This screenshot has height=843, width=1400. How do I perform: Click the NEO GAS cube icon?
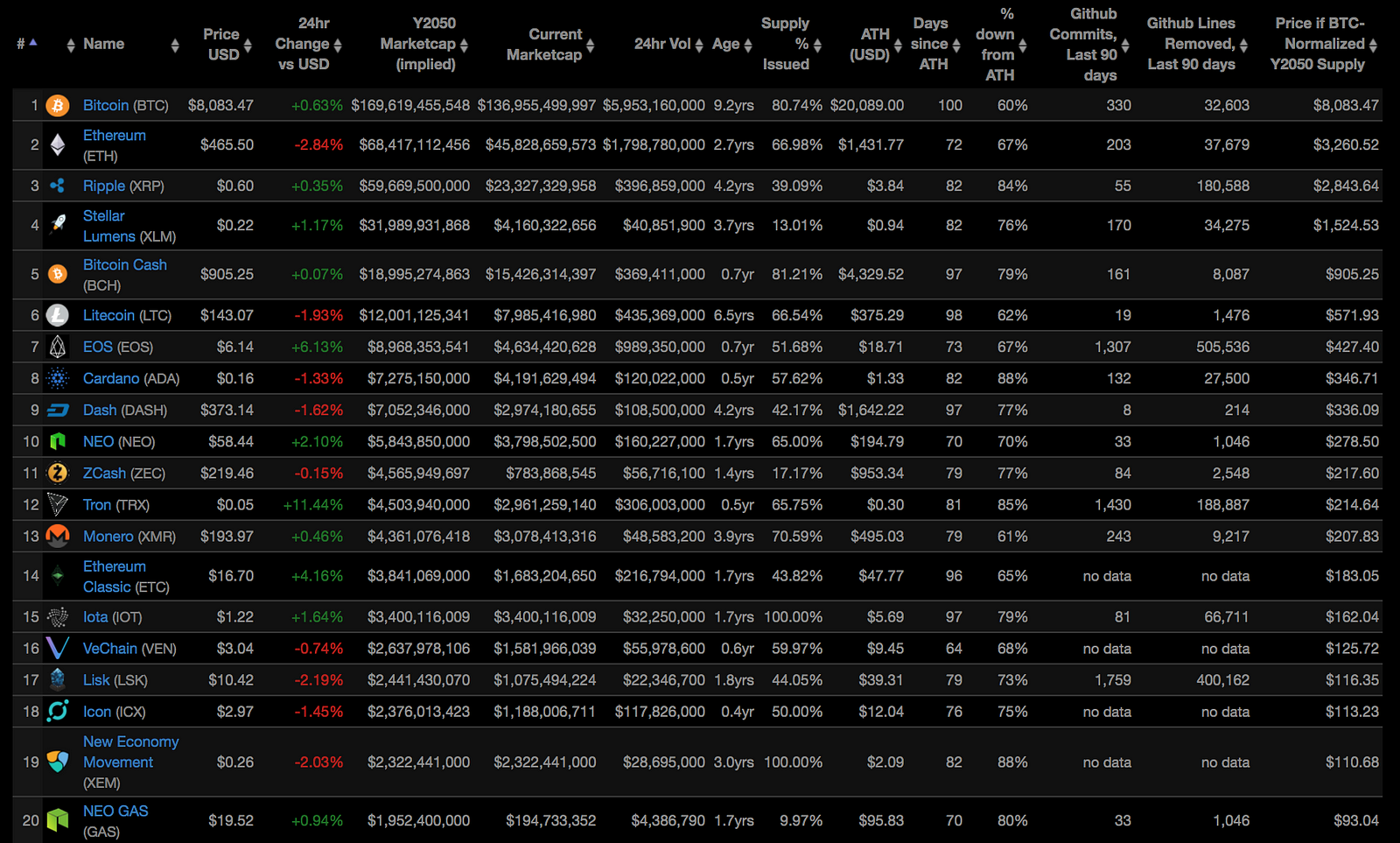click(x=58, y=820)
